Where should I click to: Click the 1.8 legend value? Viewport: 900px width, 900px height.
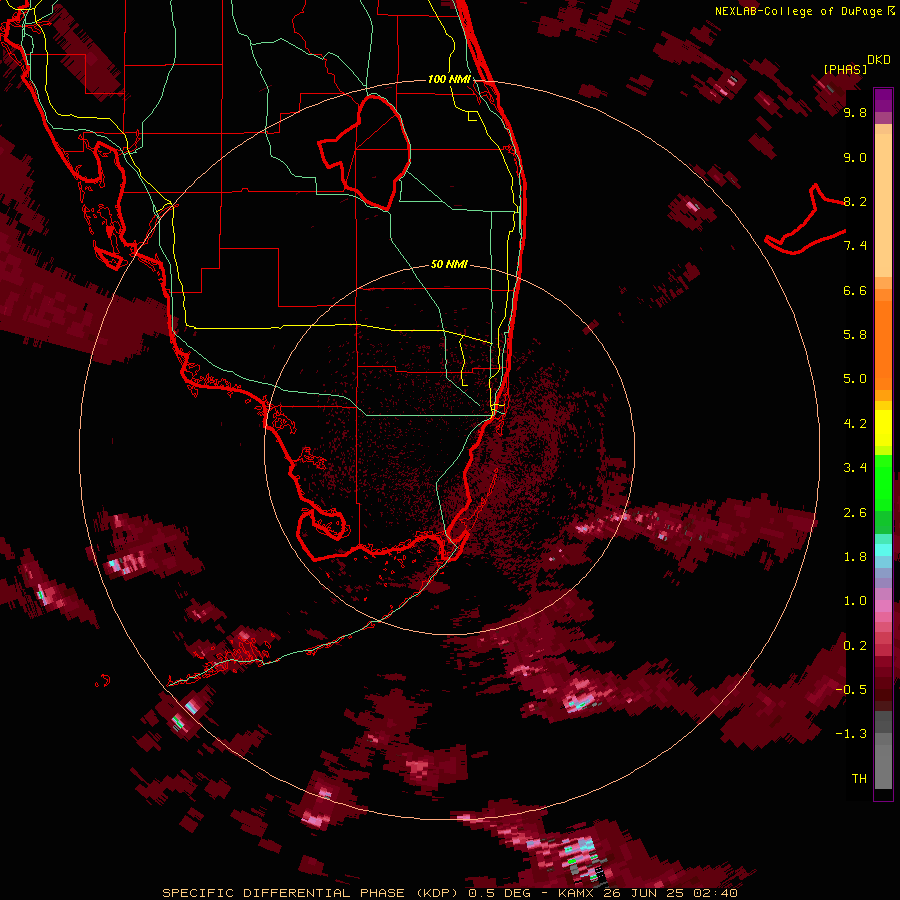coord(855,557)
